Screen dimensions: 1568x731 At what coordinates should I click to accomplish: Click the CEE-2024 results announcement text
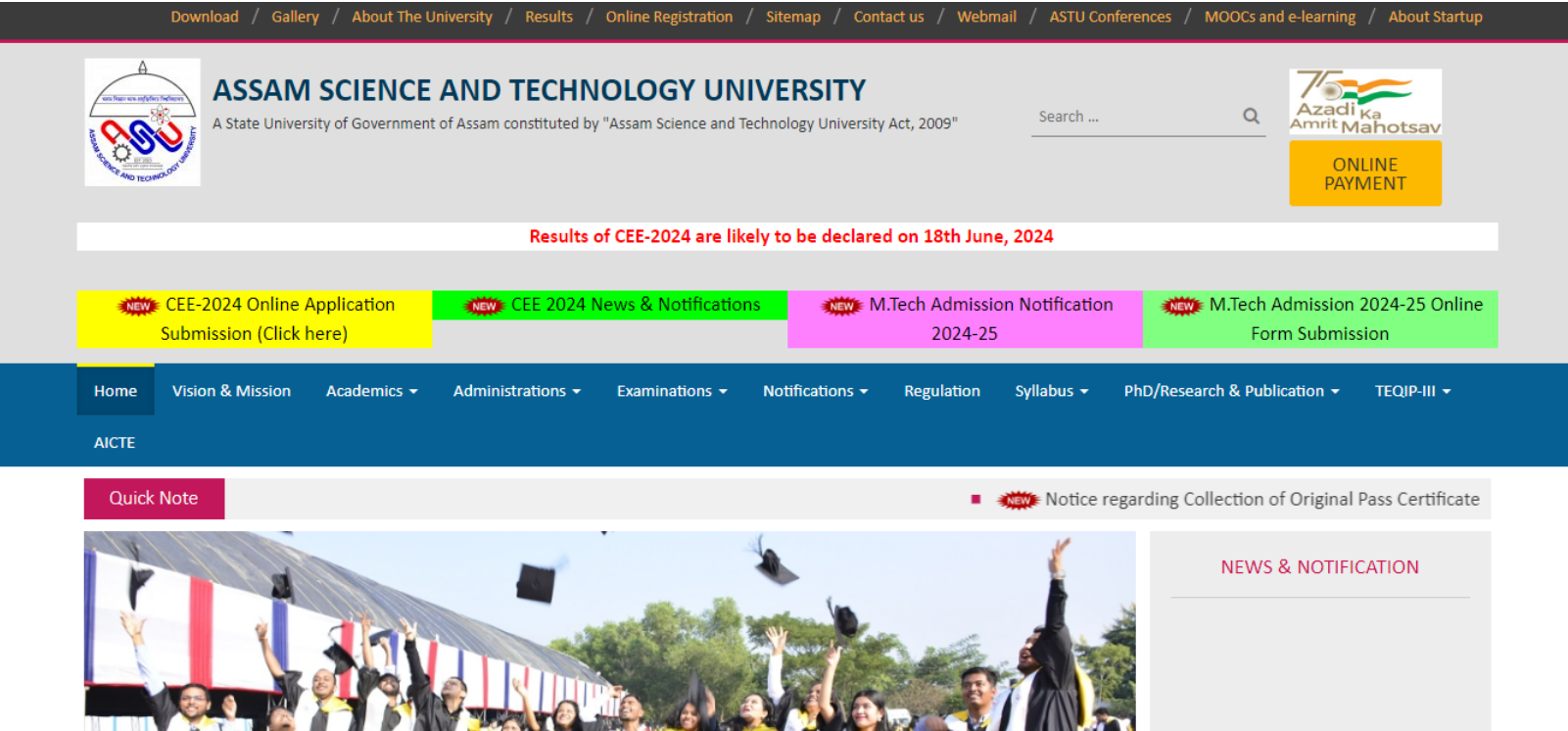791,236
